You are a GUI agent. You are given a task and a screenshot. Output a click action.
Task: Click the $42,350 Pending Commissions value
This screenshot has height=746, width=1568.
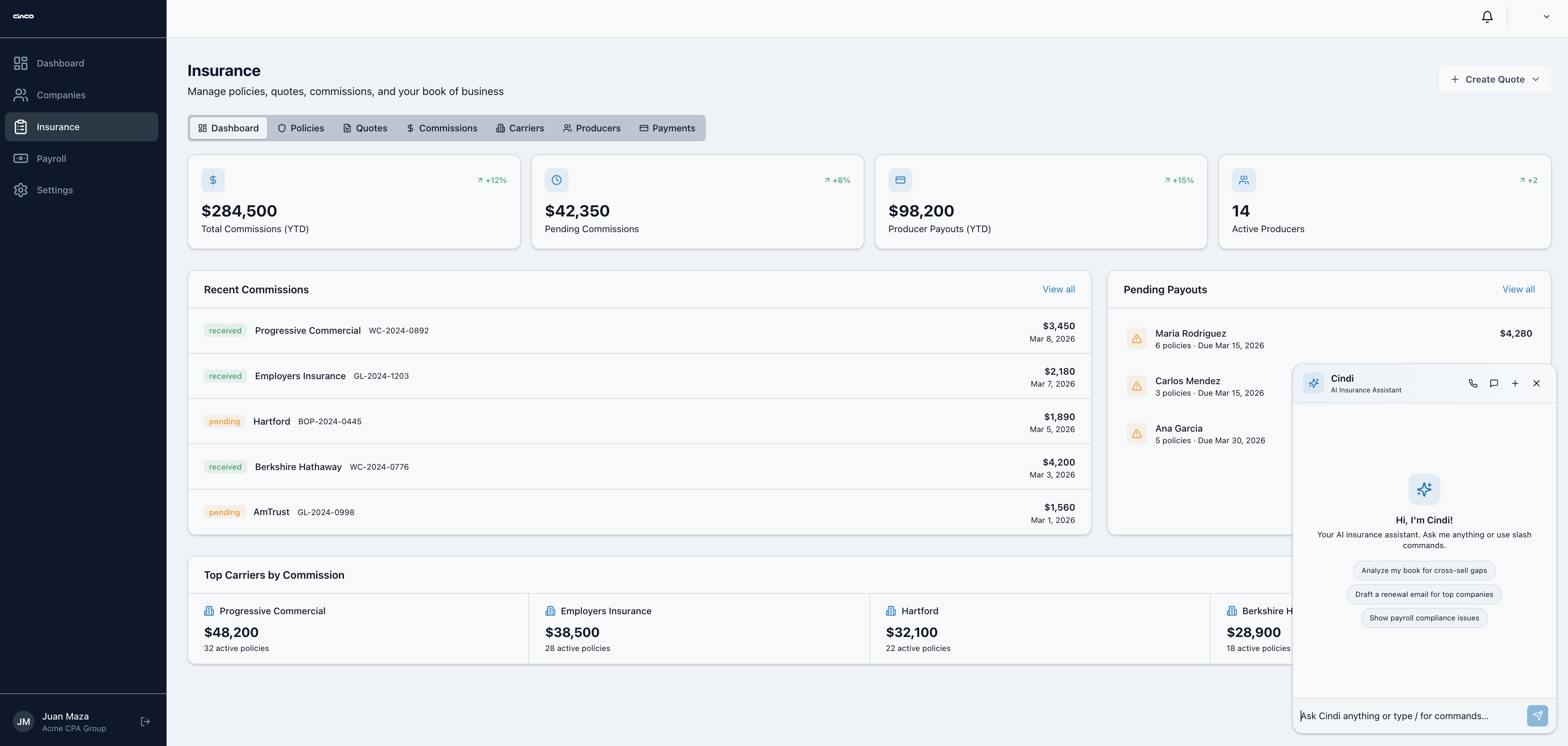(577, 211)
